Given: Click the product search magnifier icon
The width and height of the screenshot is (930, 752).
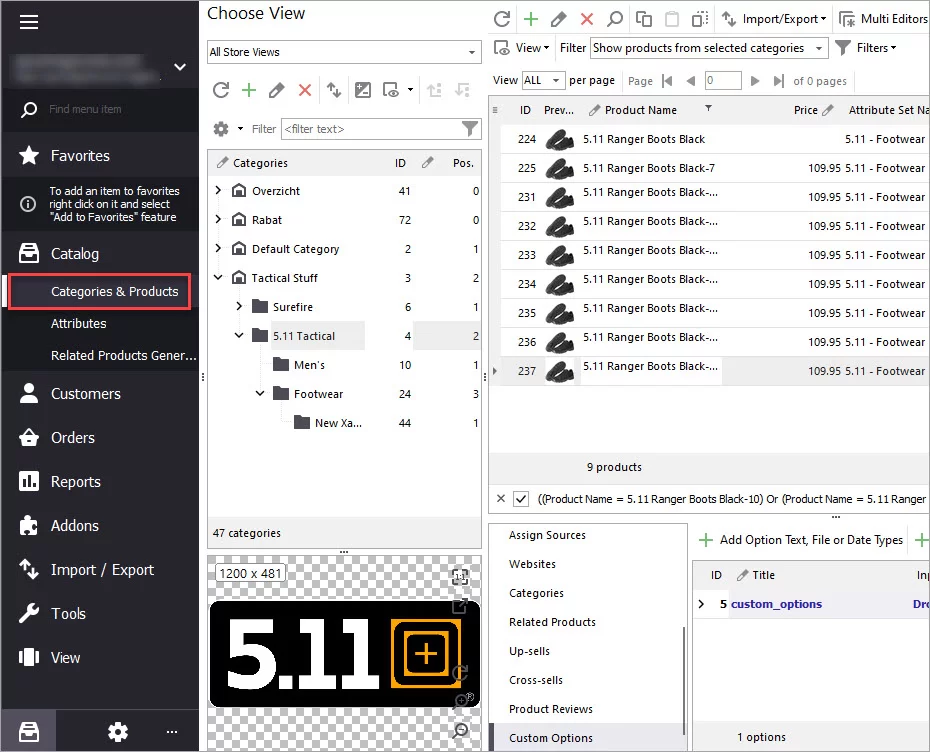Looking at the screenshot, I should [615, 19].
